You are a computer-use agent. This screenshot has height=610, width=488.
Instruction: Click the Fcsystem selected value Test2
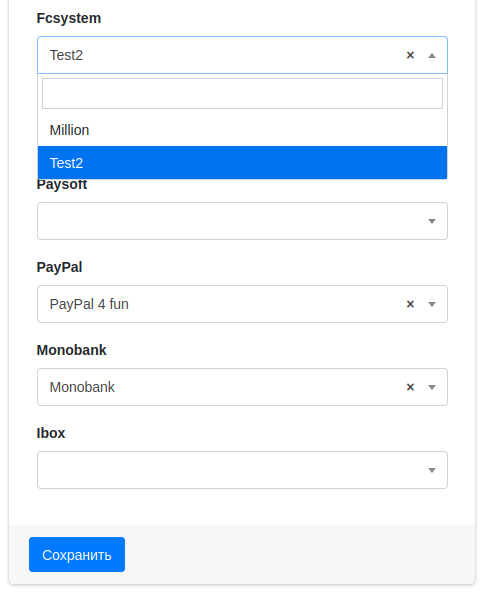[x=67, y=55]
